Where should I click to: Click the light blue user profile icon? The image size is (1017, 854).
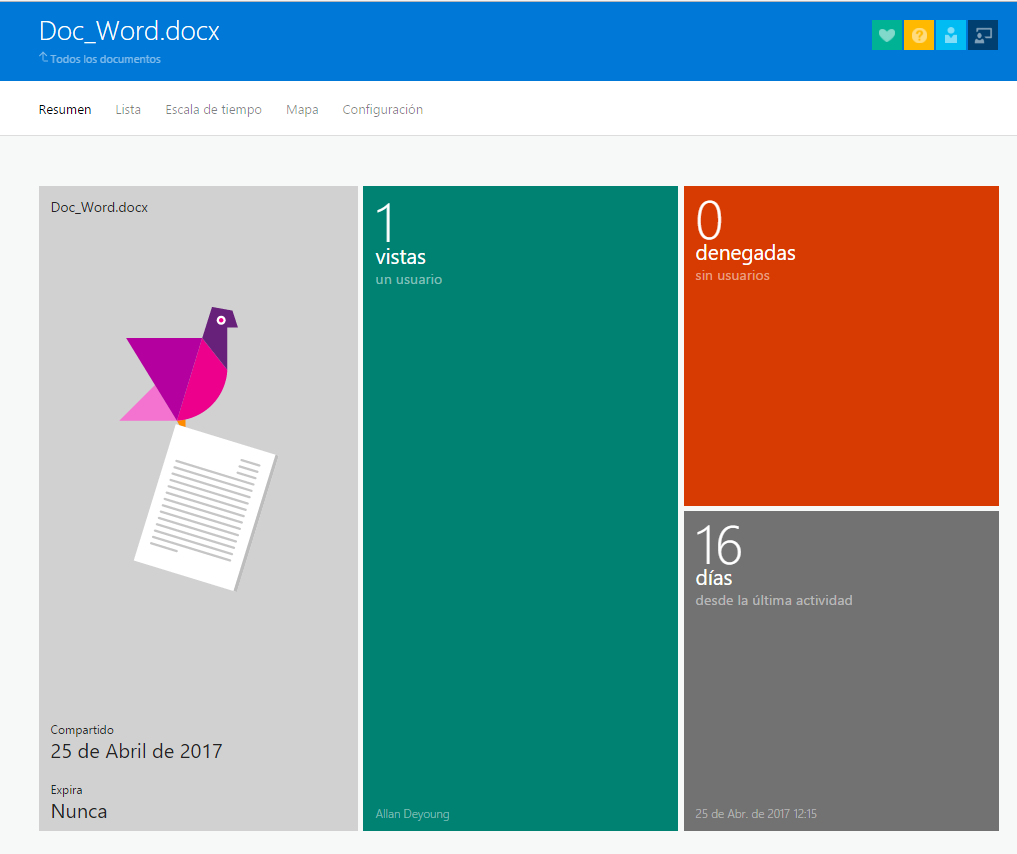[951, 35]
